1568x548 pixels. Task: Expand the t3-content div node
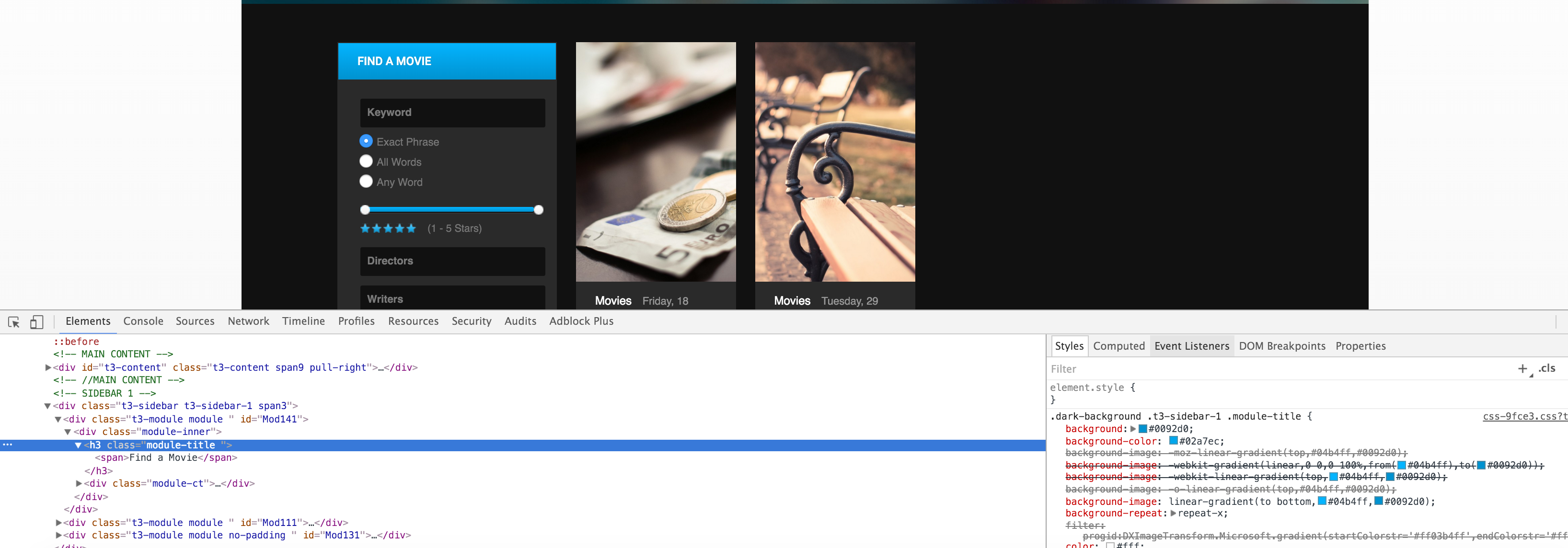pos(48,367)
